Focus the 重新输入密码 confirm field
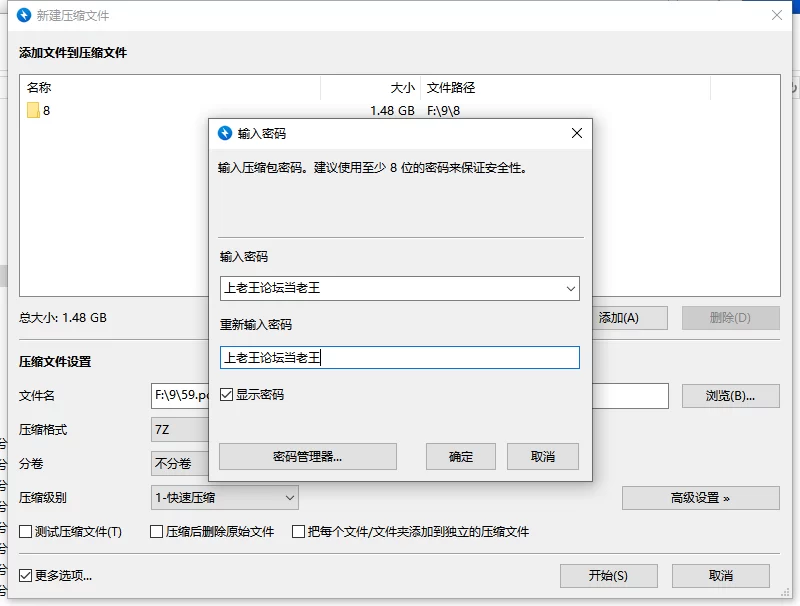800x606 pixels. [399, 358]
